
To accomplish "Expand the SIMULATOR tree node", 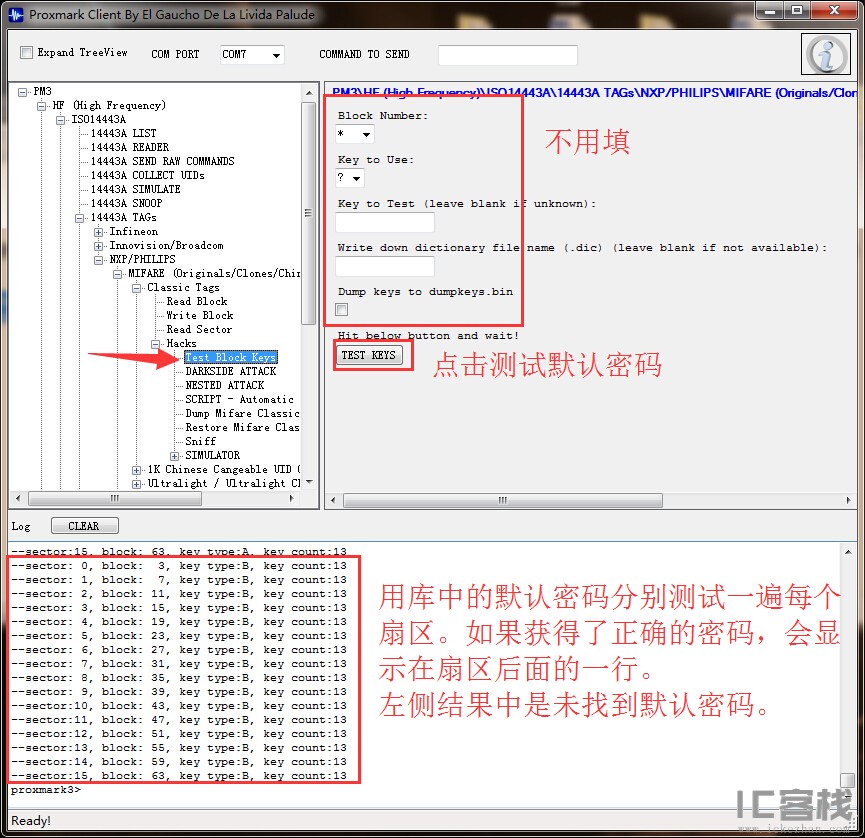I will (174, 456).
